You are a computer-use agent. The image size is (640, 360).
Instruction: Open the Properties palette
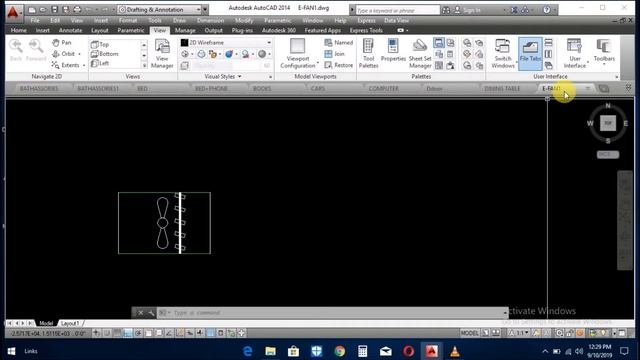[x=393, y=51]
